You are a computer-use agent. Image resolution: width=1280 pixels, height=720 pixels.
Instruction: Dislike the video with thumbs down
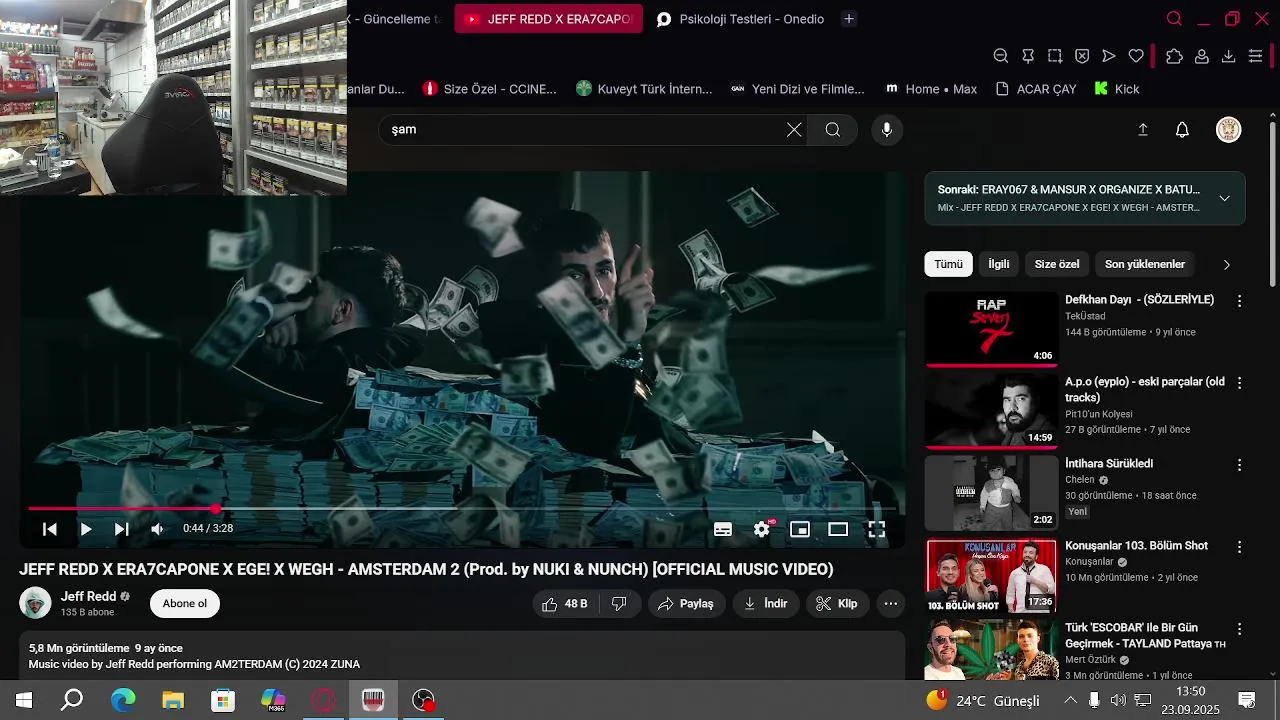click(x=619, y=604)
